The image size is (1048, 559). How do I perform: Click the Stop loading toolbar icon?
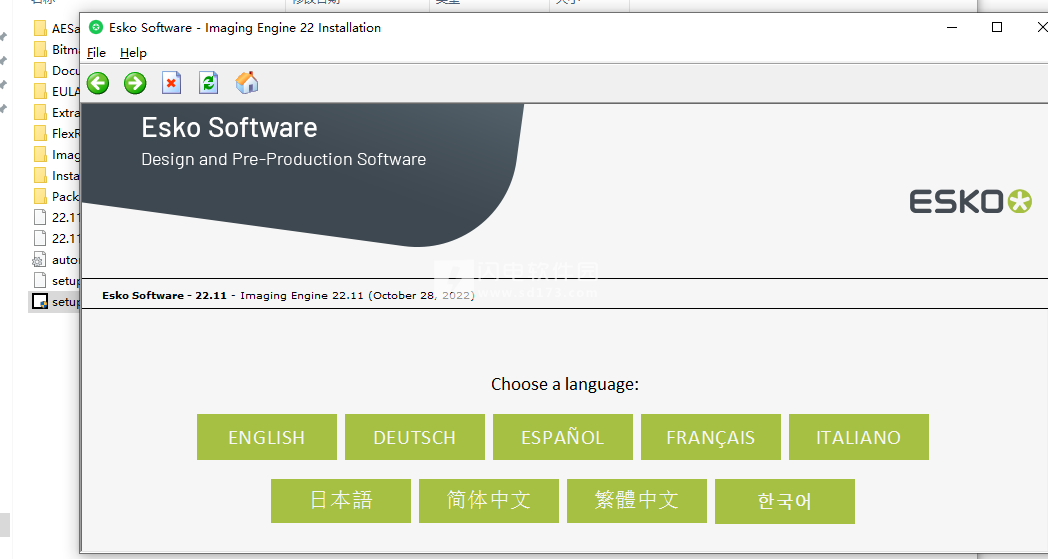click(x=172, y=83)
